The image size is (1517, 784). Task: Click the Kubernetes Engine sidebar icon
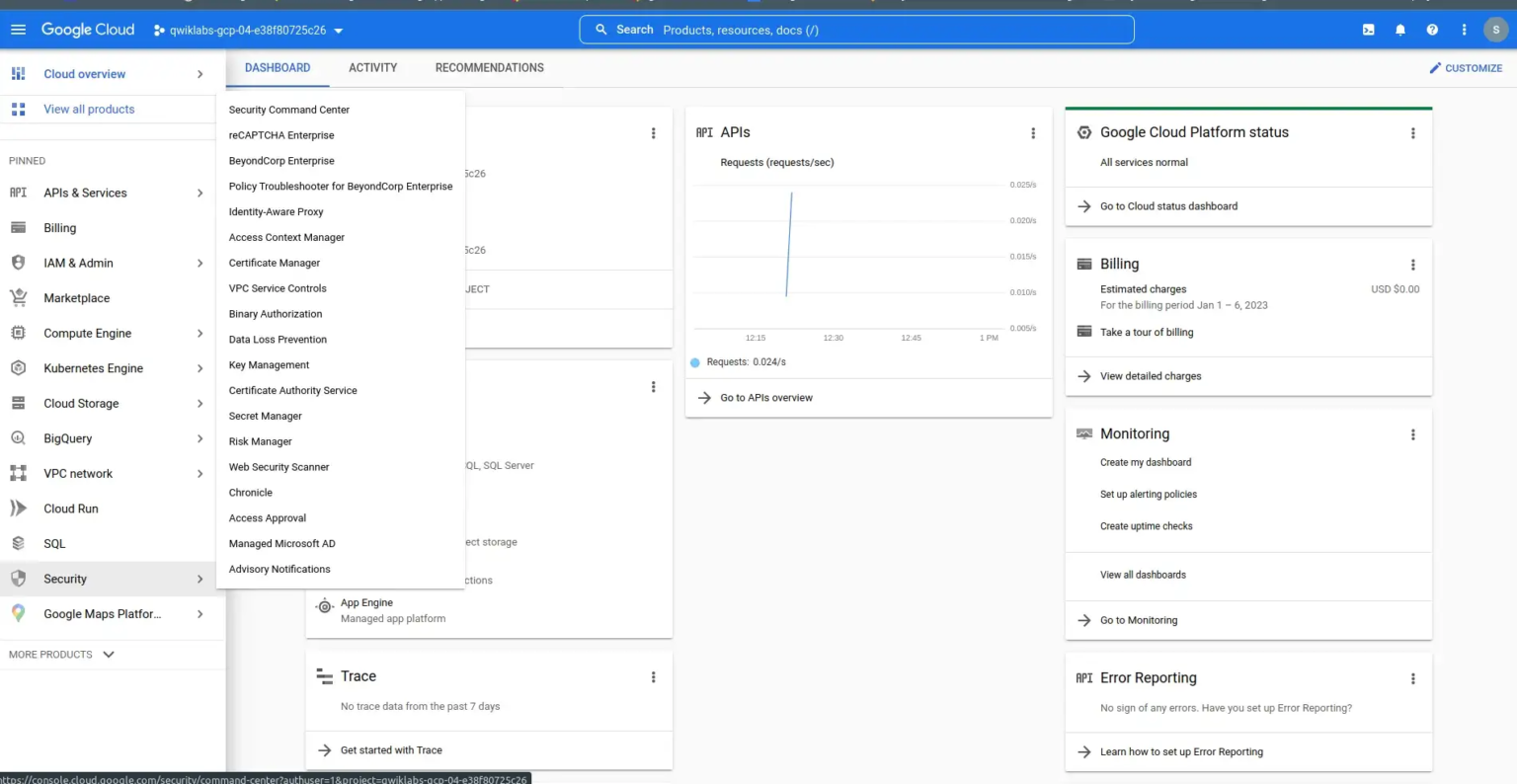pyautogui.click(x=17, y=367)
